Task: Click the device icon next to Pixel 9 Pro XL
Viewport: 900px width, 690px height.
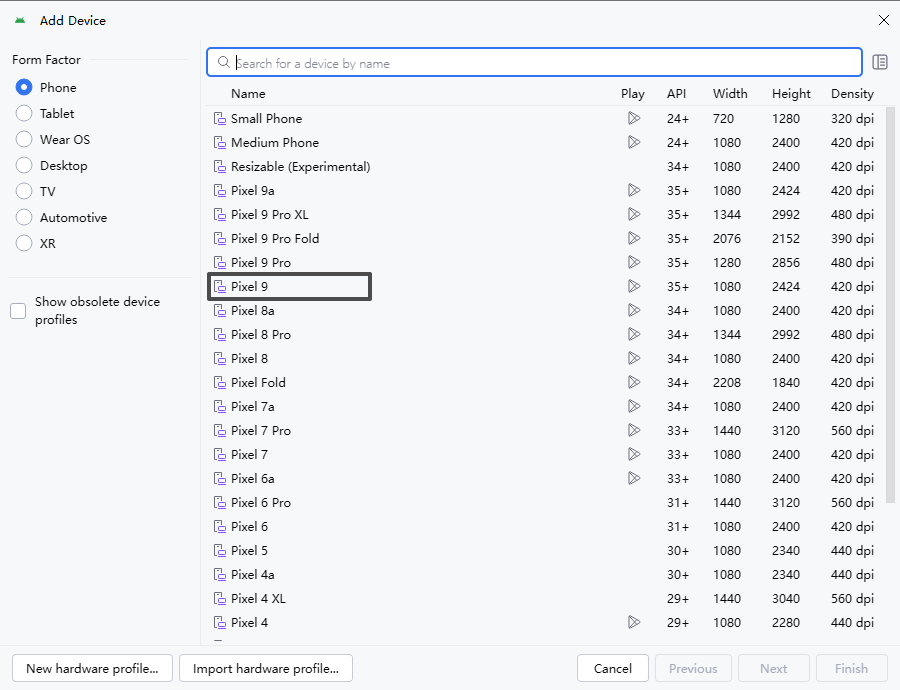Action: [x=220, y=215]
